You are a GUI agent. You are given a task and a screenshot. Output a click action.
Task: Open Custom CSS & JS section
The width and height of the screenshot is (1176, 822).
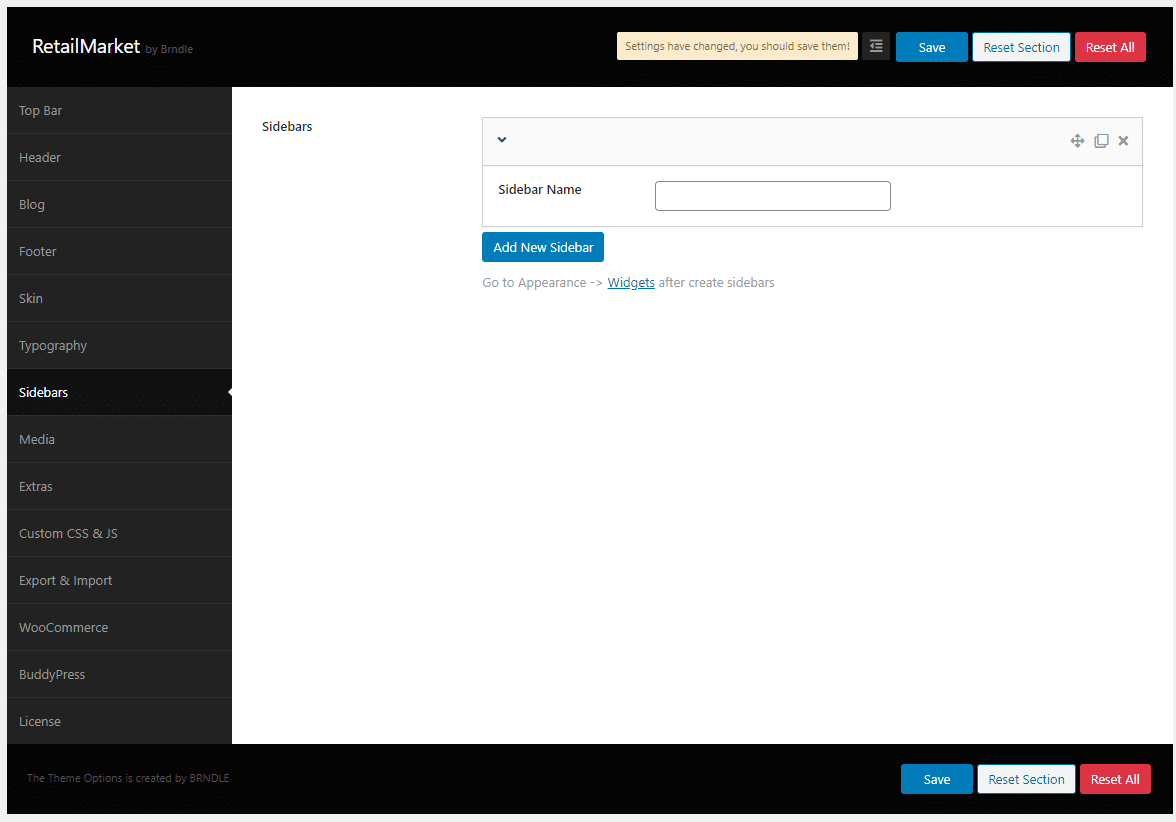click(119, 533)
